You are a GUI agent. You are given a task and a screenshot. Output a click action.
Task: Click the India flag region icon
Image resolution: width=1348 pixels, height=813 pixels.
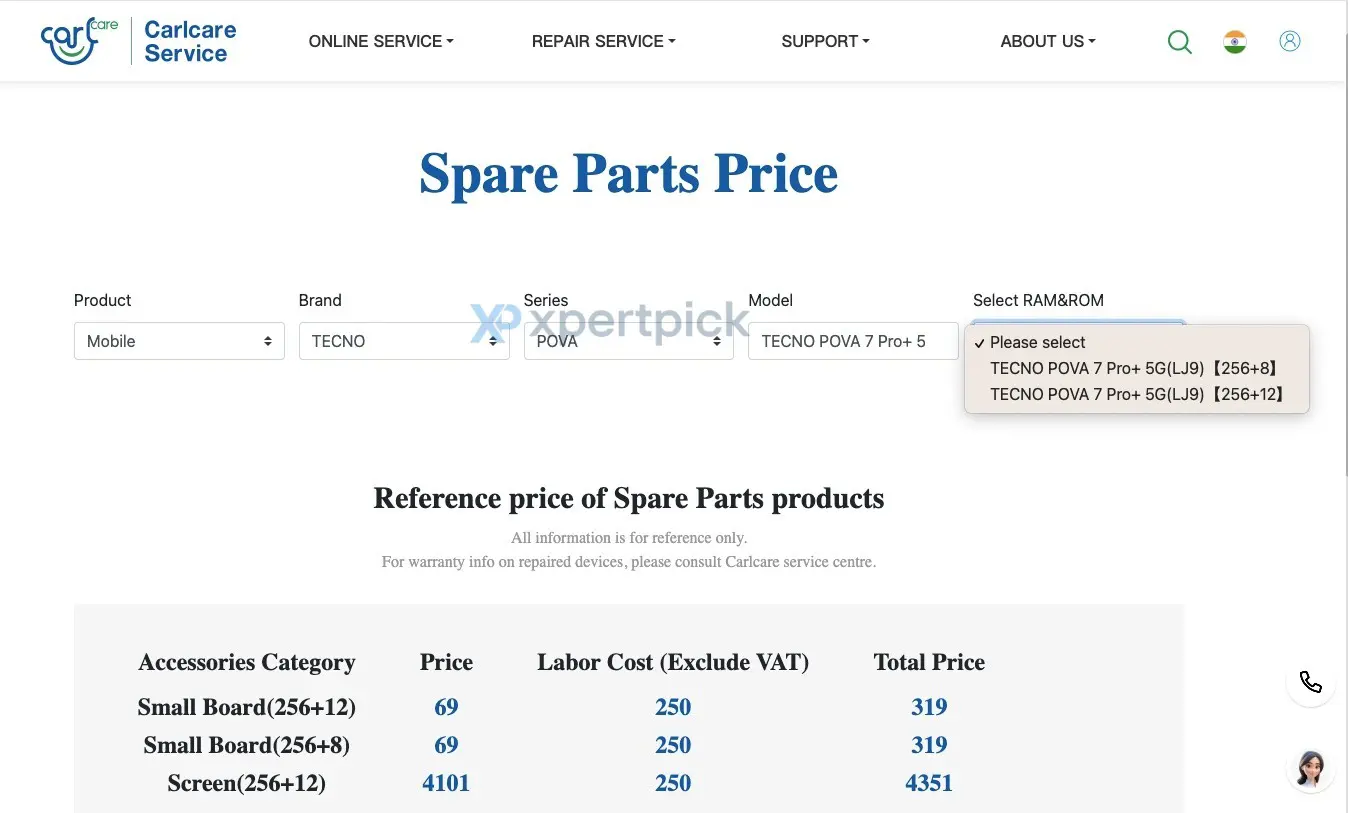(1235, 42)
